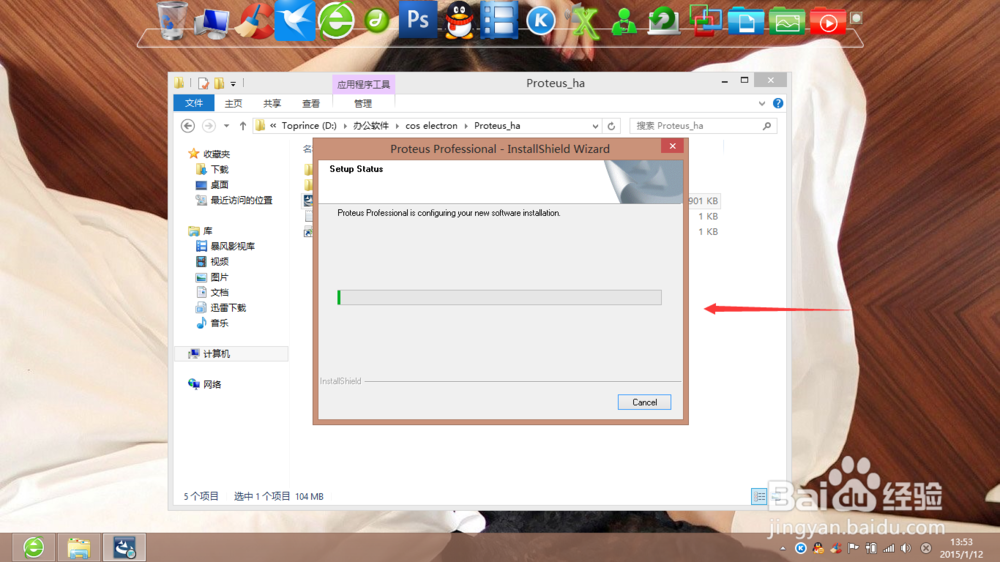Open the green person dock icon
1000x562 pixels.
point(624,22)
